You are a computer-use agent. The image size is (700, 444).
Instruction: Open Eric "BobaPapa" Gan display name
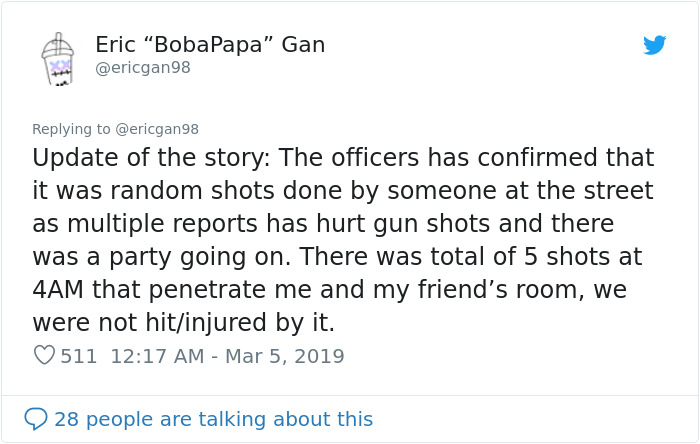pyautogui.click(x=209, y=45)
